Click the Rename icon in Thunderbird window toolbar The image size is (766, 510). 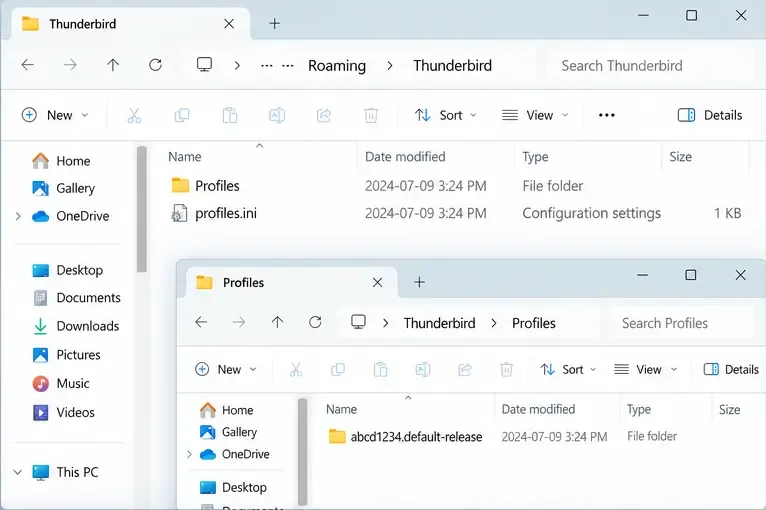click(277, 115)
